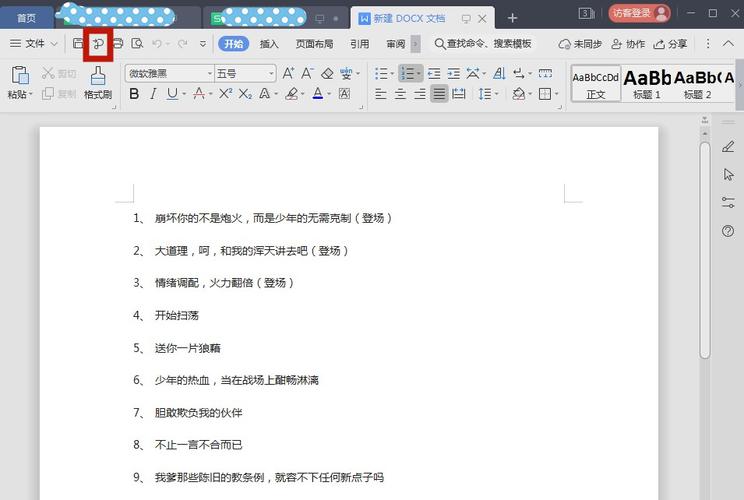Toggle underline formatting
Image resolution: width=744 pixels, height=500 pixels.
pos(172,94)
